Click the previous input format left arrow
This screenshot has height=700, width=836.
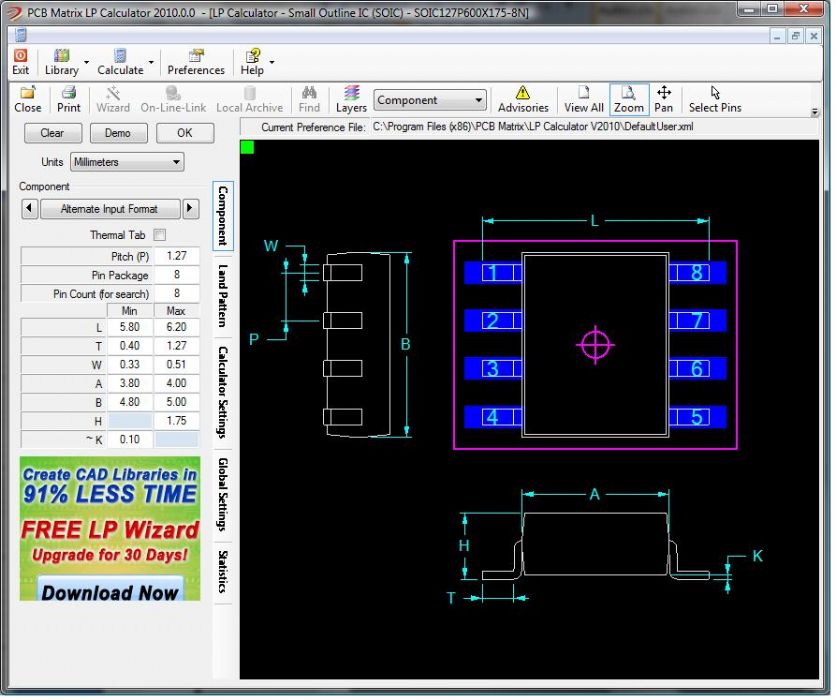tap(29, 208)
